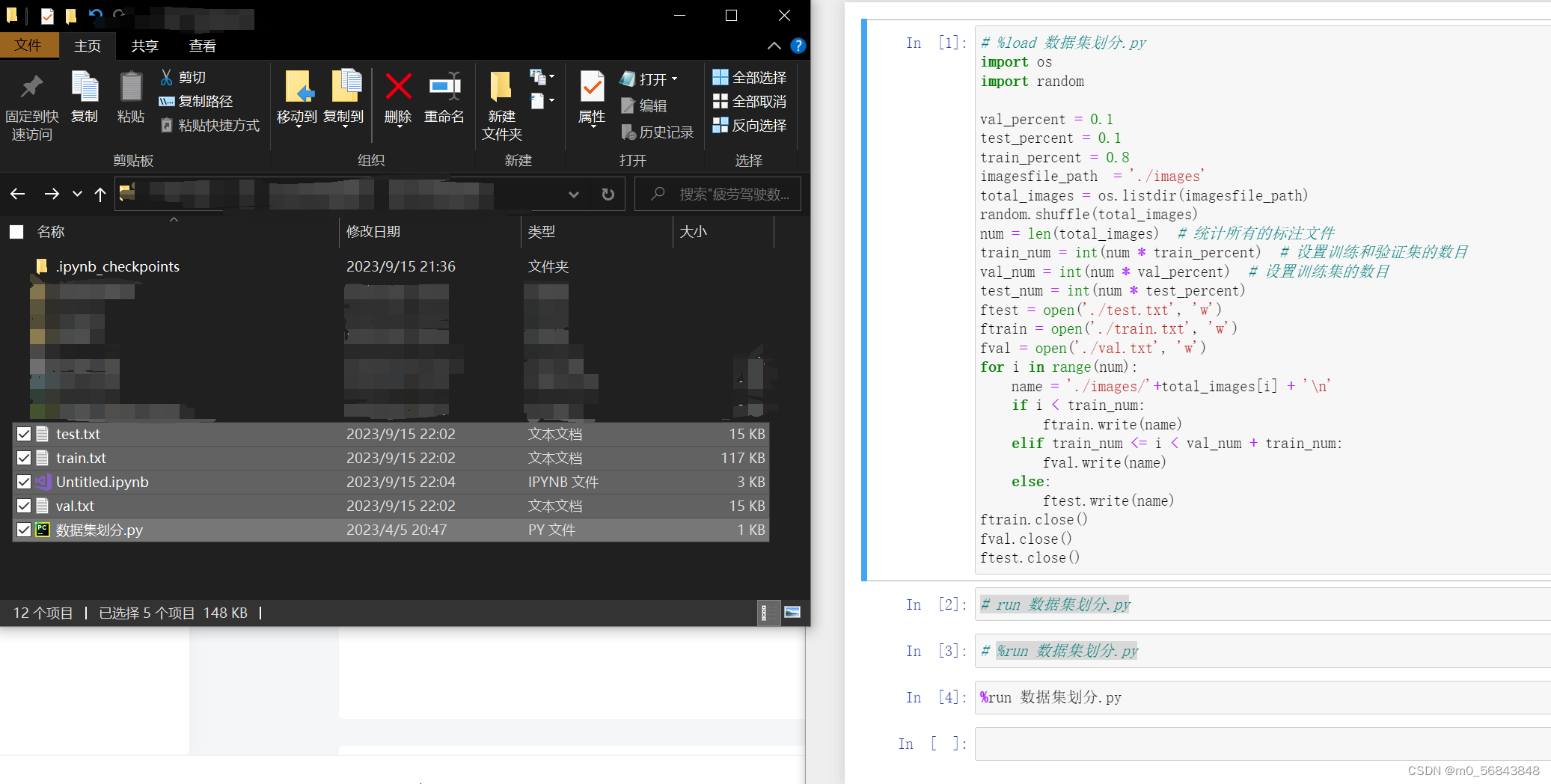Uncheck the val.txt checkbox
1551x784 pixels.
[24, 506]
